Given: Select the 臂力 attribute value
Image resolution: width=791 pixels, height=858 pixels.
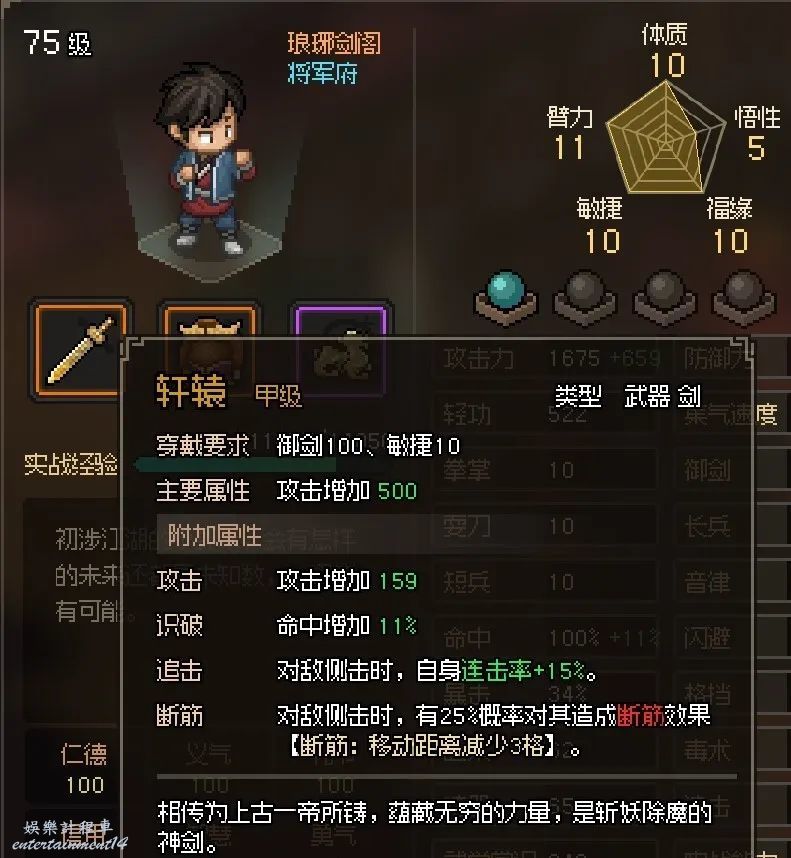Looking at the screenshot, I should coord(569,148).
